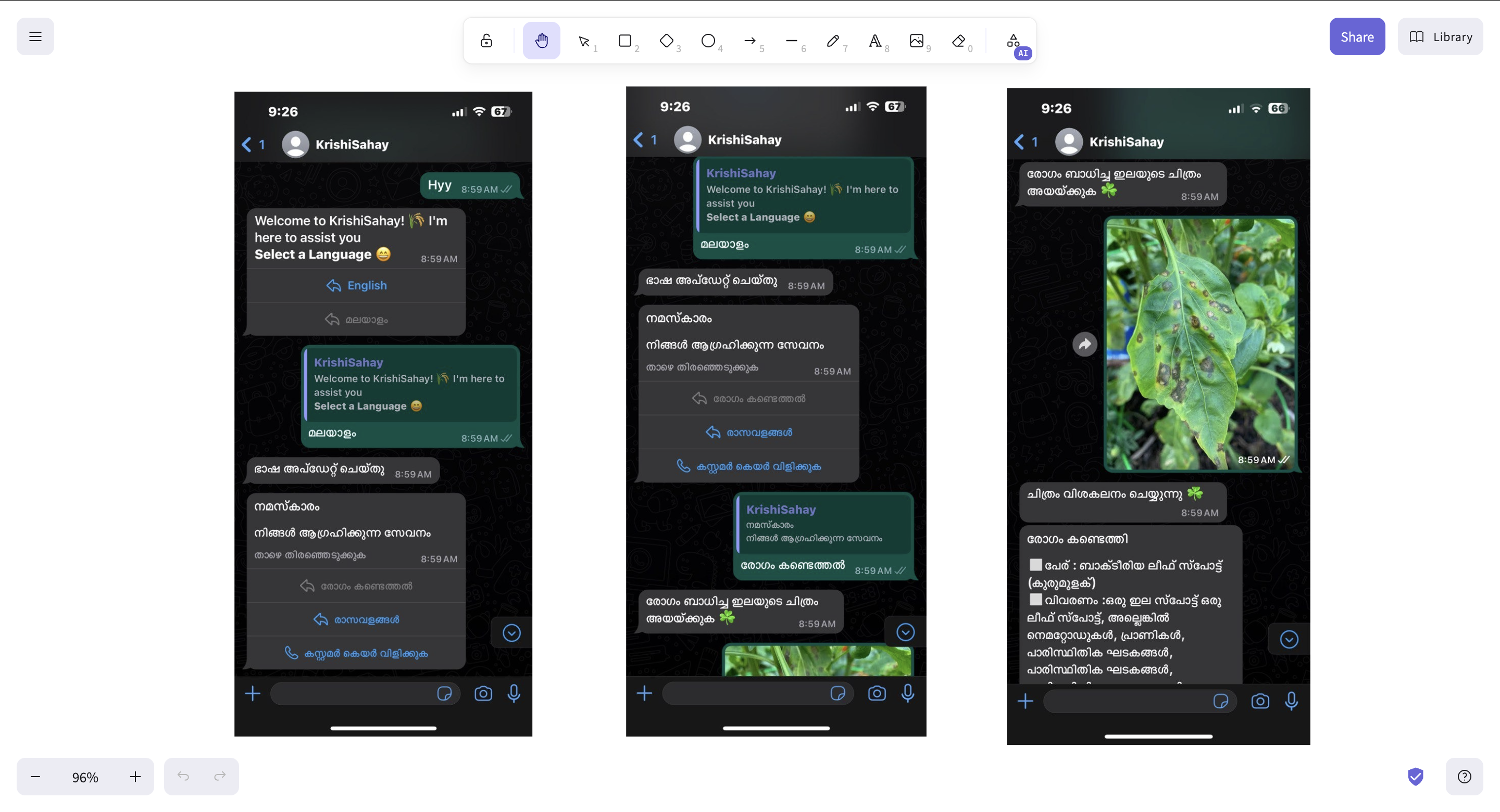
Task: Tap the forward arrow beside leaf photo
Action: [x=1085, y=344]
